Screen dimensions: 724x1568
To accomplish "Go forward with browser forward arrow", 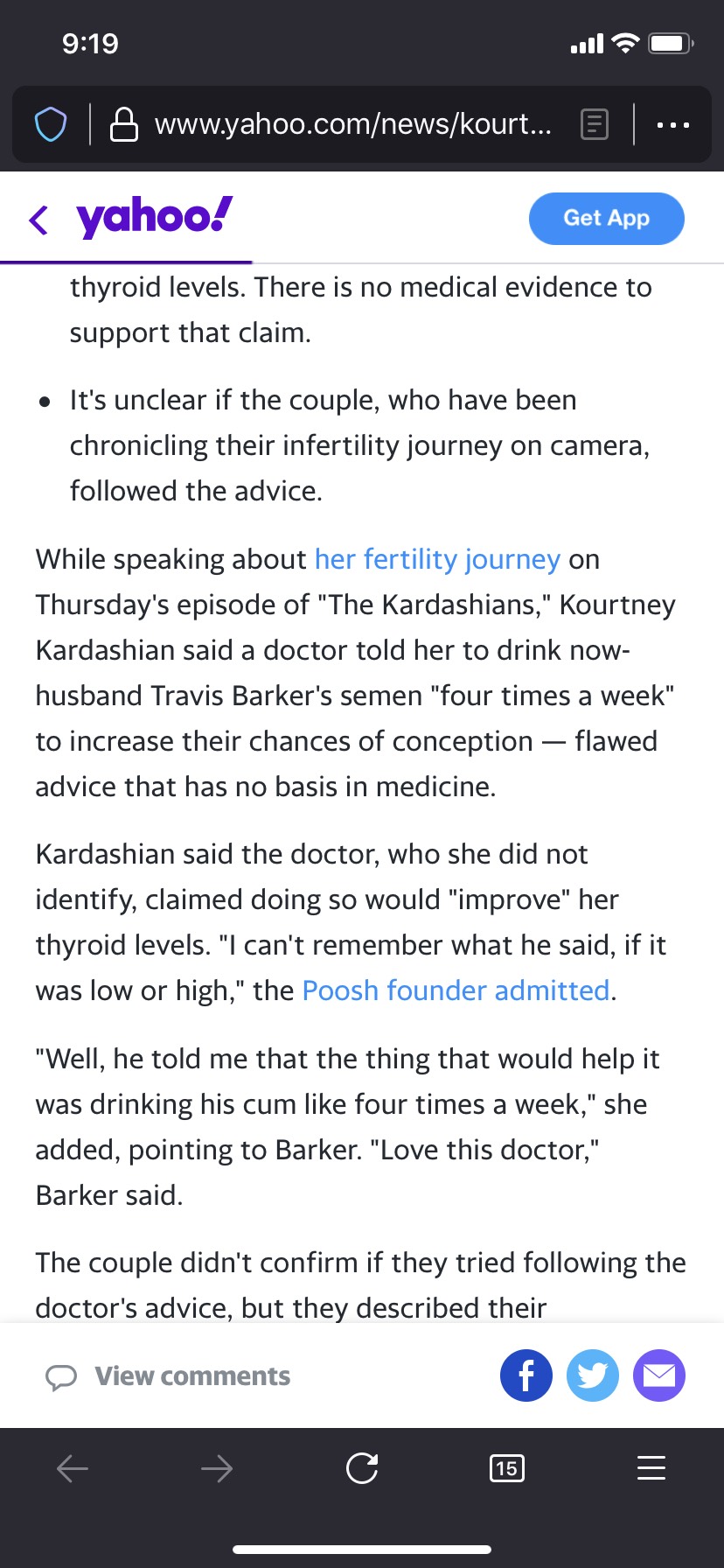I will click(x=217, y=1468).
